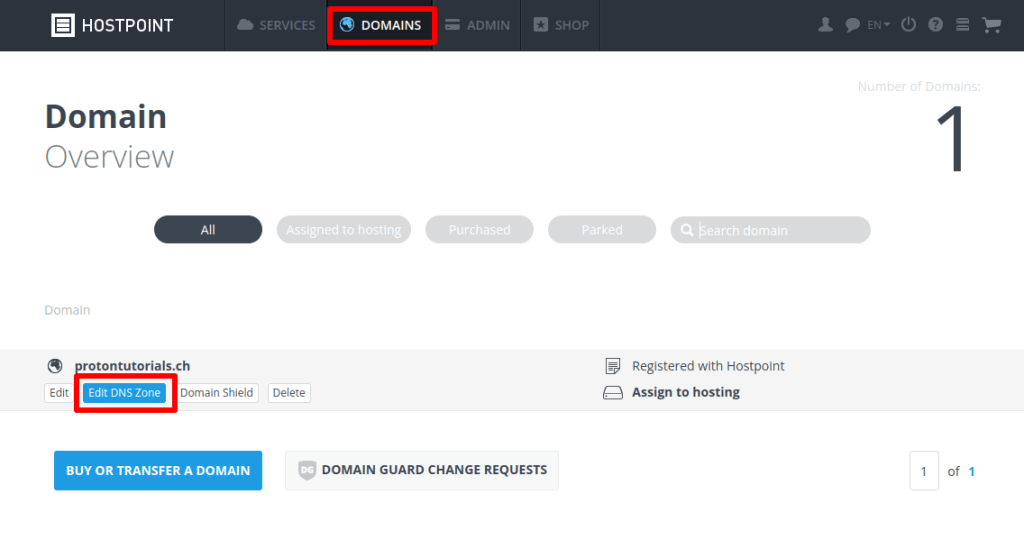Open the Services menu
The height and width of the screenshot is (540, 1024).
coord(276,25)
